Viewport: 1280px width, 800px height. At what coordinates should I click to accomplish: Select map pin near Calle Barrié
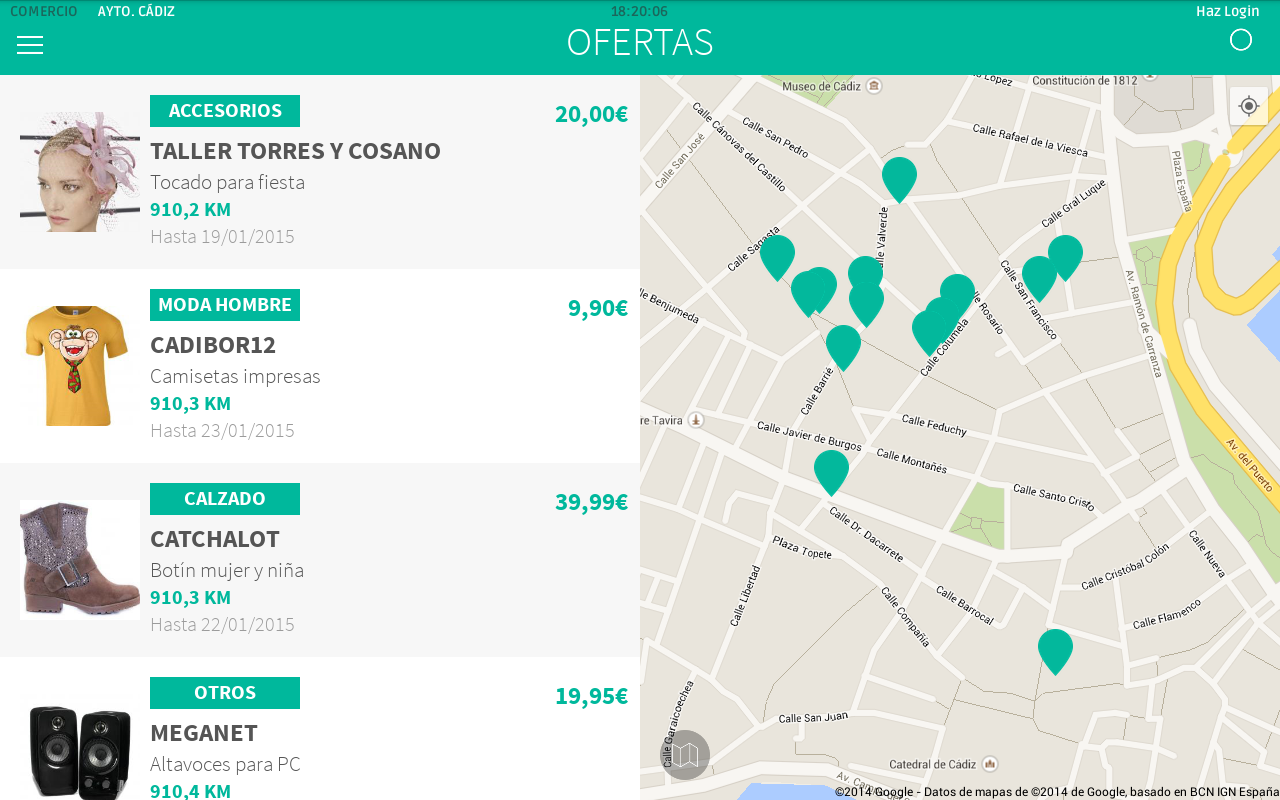[843, 347]
